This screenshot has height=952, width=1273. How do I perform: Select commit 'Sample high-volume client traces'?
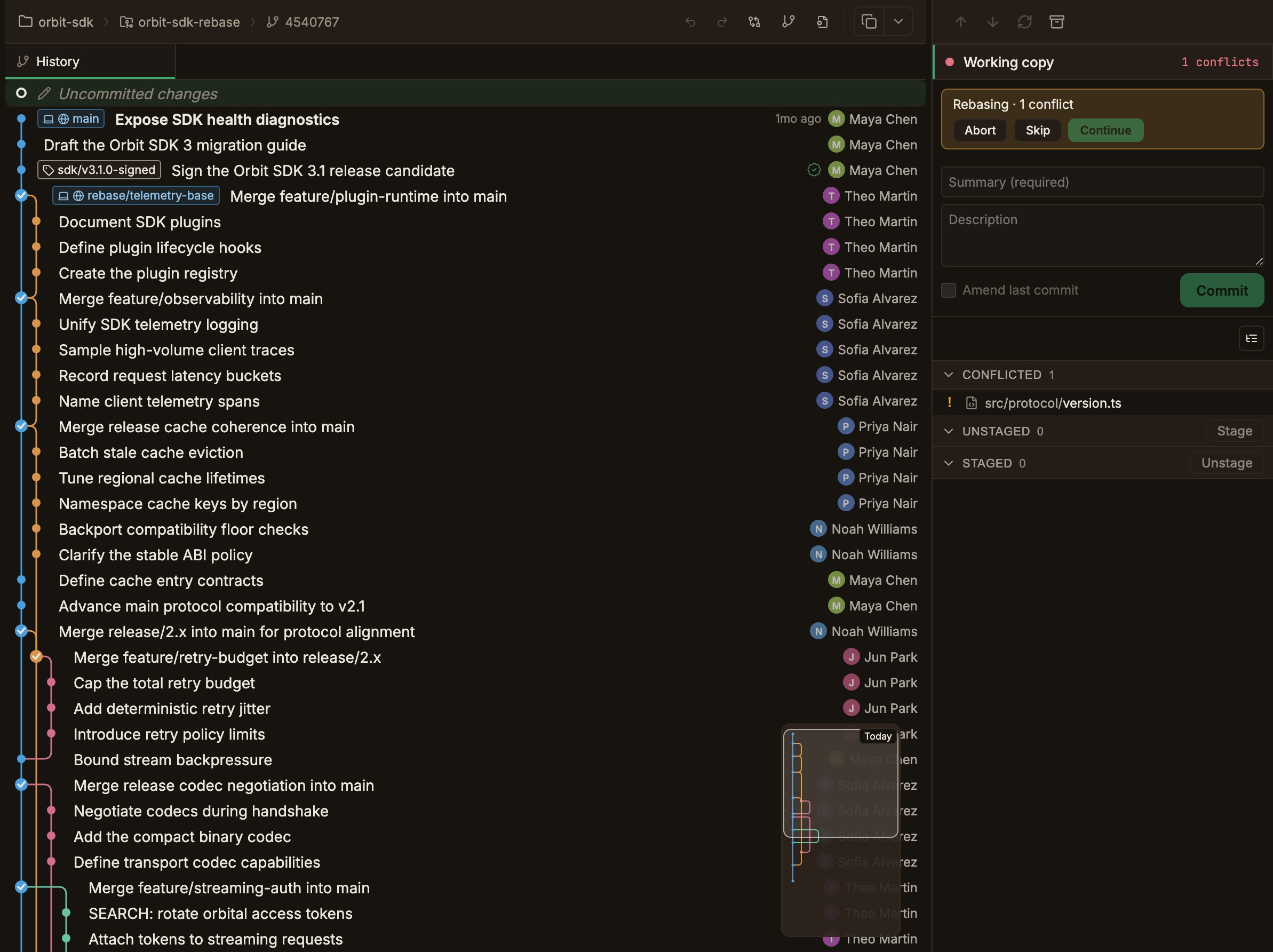click(176, 350)
